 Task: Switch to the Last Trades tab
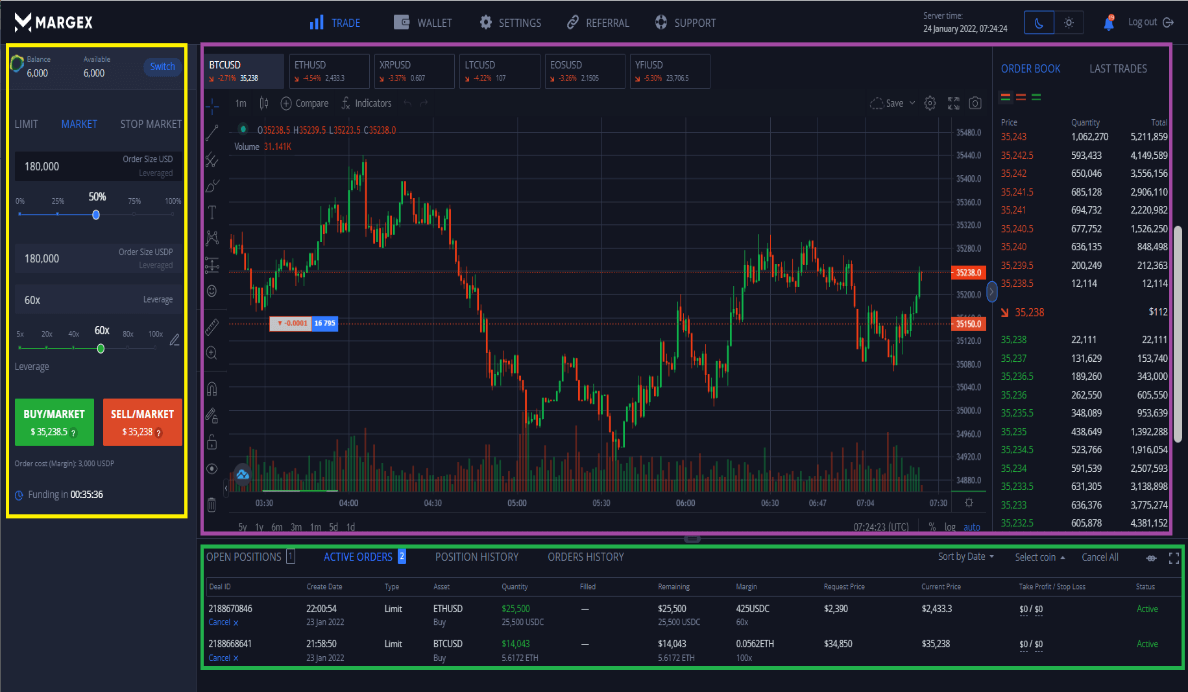(x=1118, y=69)
